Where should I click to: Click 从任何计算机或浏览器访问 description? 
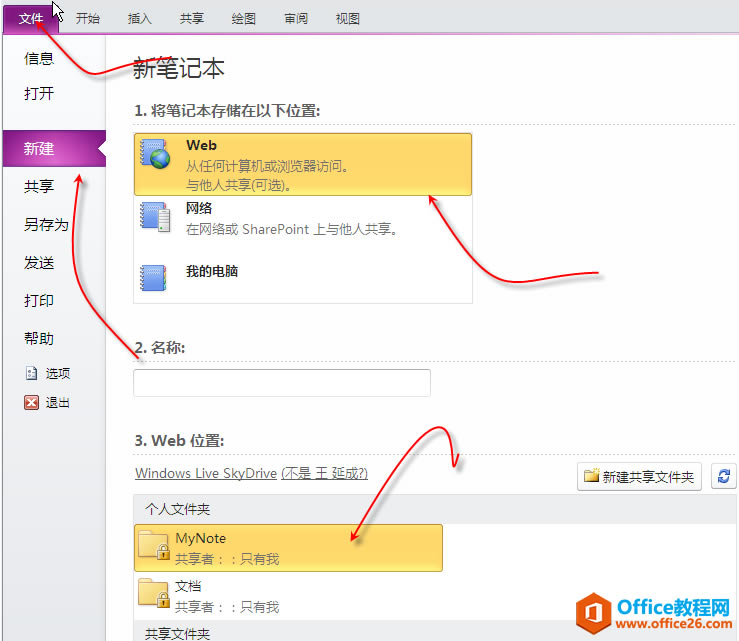click(266, 166)
